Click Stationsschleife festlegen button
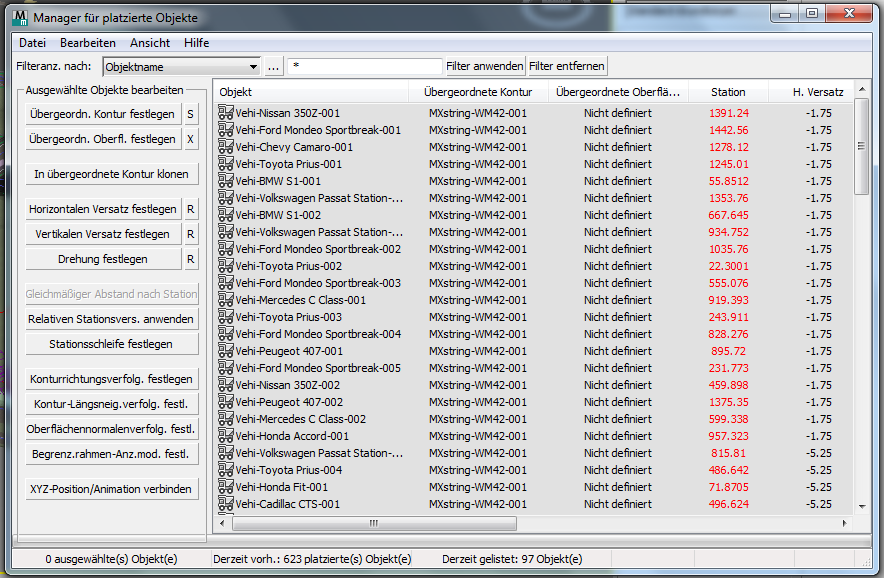 point(112,343)
